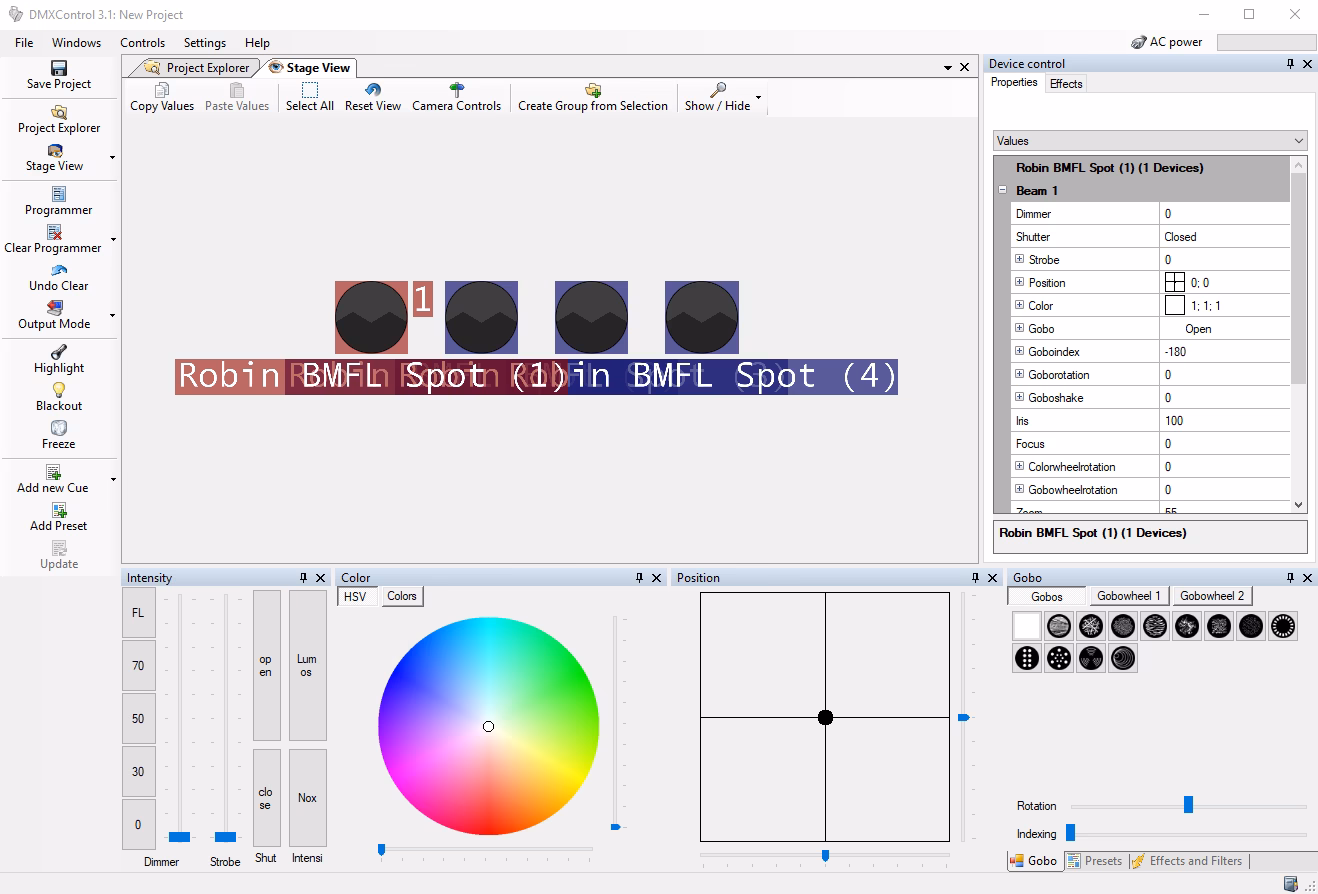Viewport: 1318px width, 894px height.
Task: Expand the Goborotation property
Action: pos(1019,374)
